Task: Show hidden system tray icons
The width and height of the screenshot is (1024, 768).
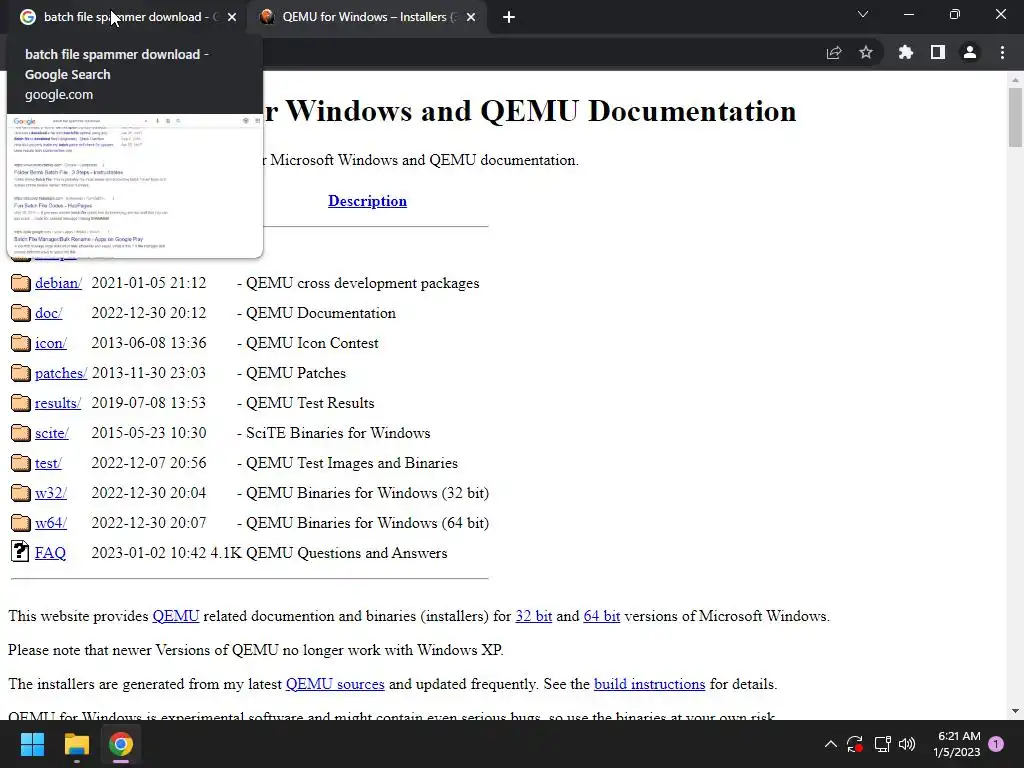Action: pos(831,744)
